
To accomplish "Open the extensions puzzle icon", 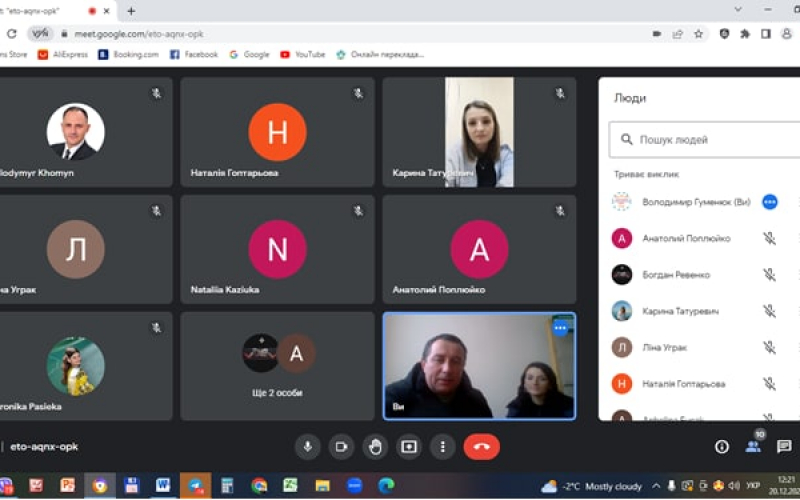I will click(x=745, y=34).
